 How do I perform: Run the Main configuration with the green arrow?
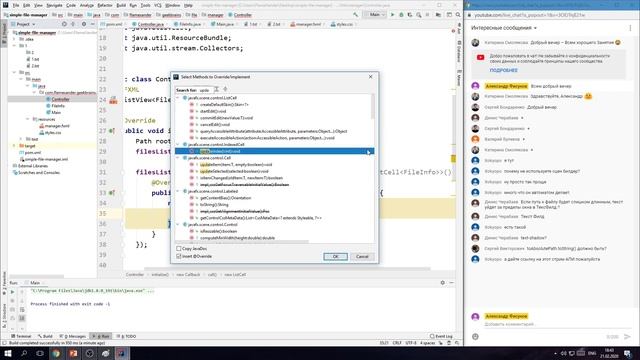tap(393, 15)
